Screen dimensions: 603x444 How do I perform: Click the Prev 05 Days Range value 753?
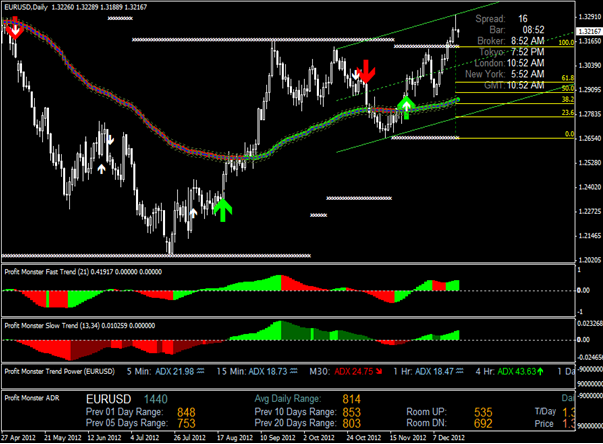(x=186, y=423)
